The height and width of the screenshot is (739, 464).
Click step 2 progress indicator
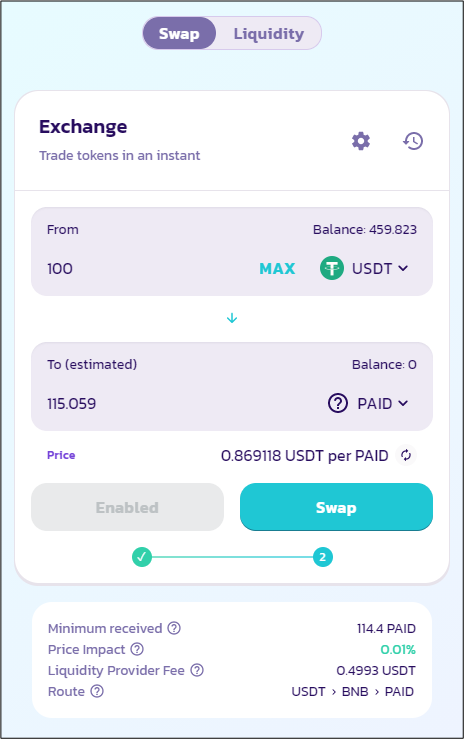tap(323, 557)
